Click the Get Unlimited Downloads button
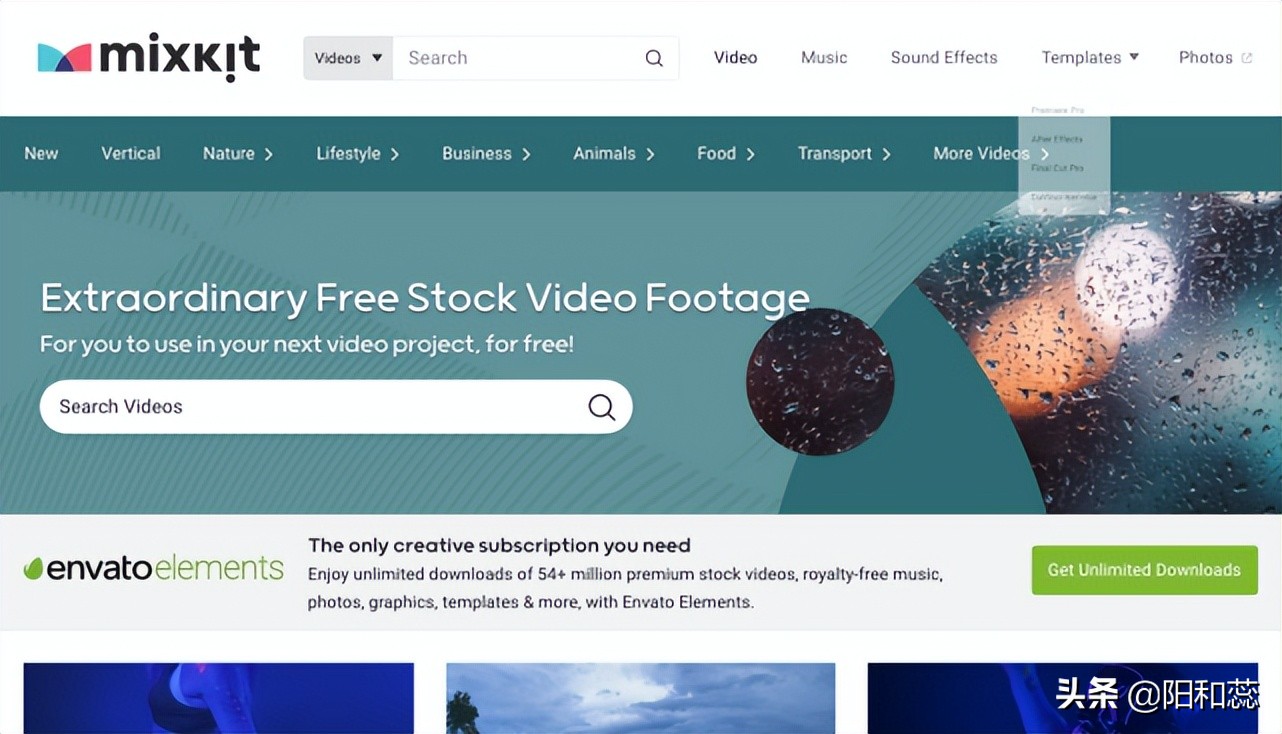 (x=1144, y=570)
